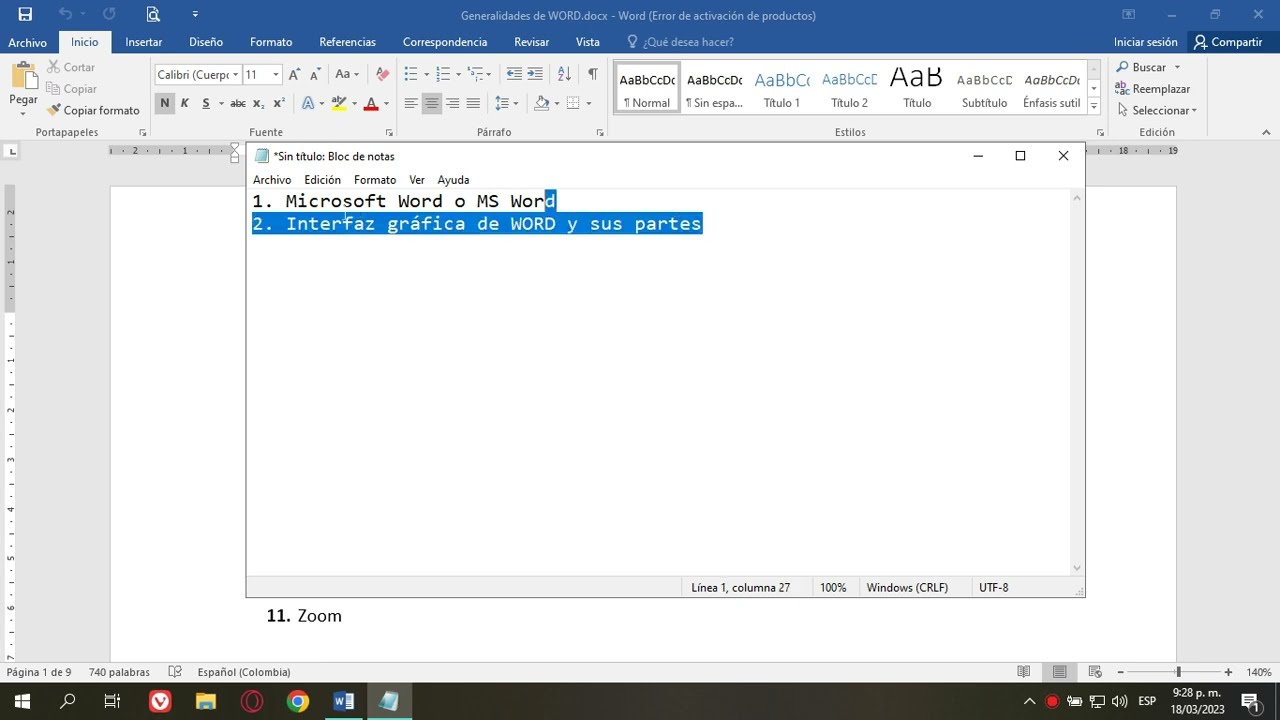Switch to the Referencias ribbon tab
The image size is (1280, 720).
point(348,42)
